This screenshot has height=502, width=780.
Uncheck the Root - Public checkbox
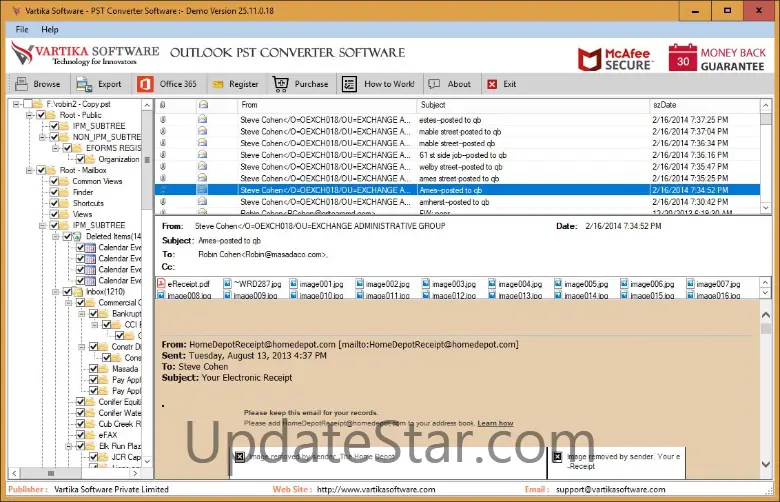(x=41, y=115)
